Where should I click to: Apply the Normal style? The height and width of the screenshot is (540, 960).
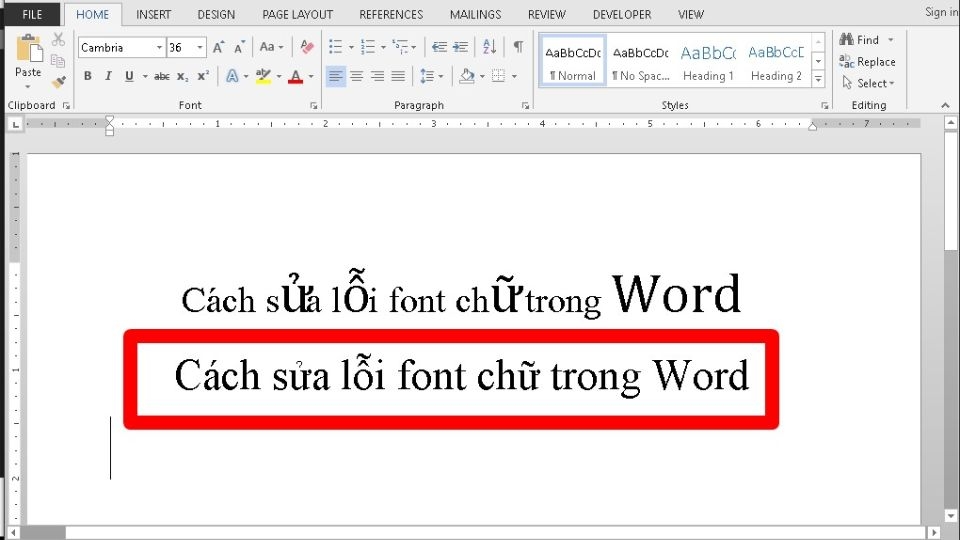pyautogui.click(x=573, y=60)
